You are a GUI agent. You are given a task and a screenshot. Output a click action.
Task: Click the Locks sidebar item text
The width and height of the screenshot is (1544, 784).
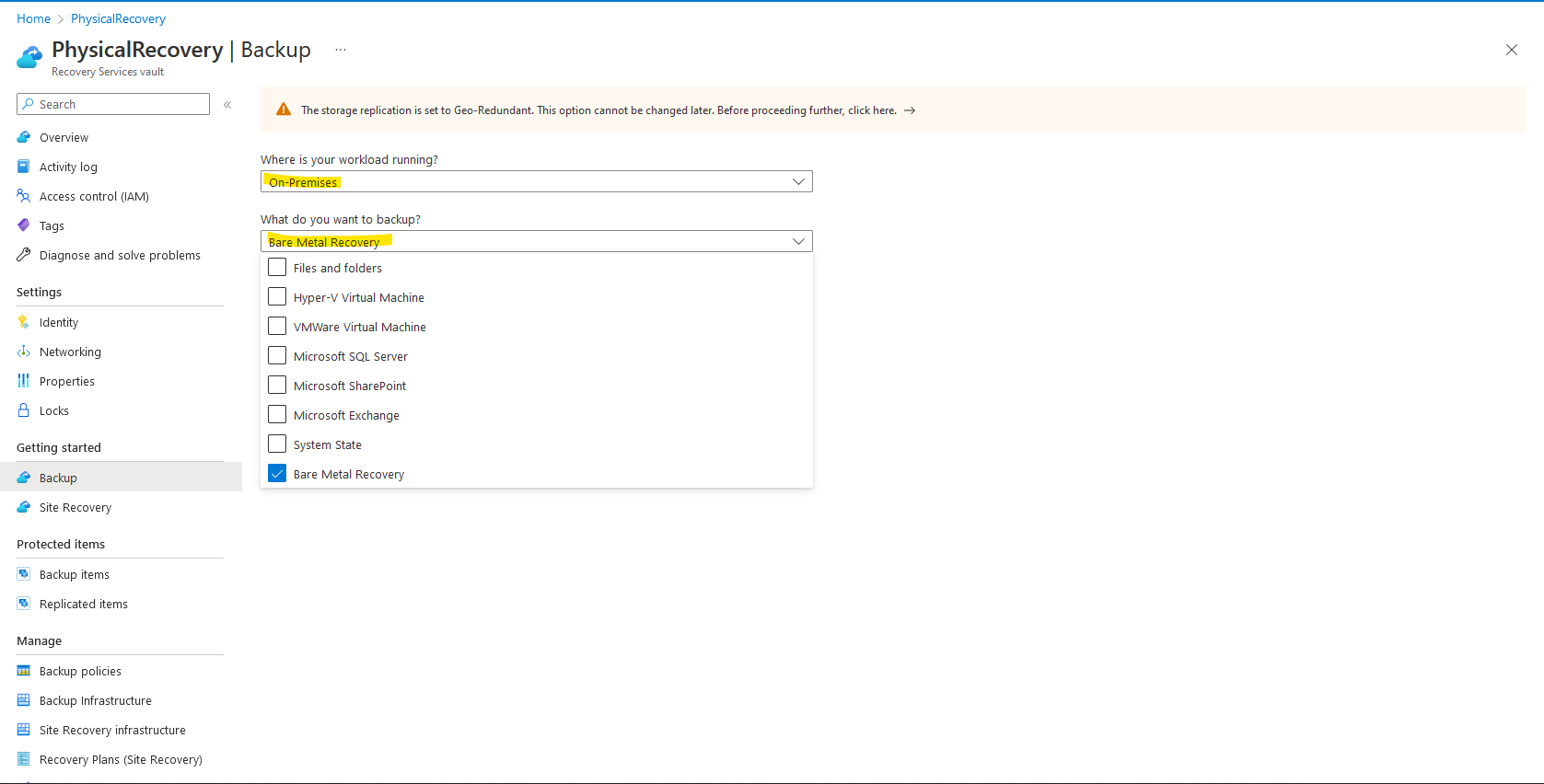click(x=54, y=411)
